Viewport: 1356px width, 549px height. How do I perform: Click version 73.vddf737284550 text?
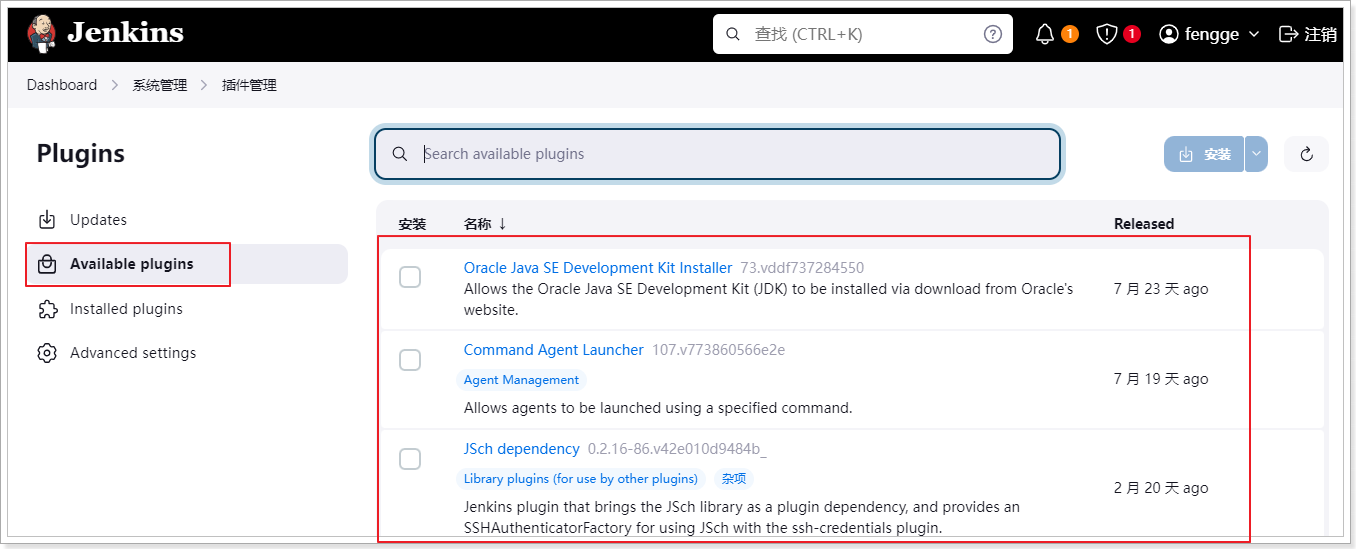802,268
